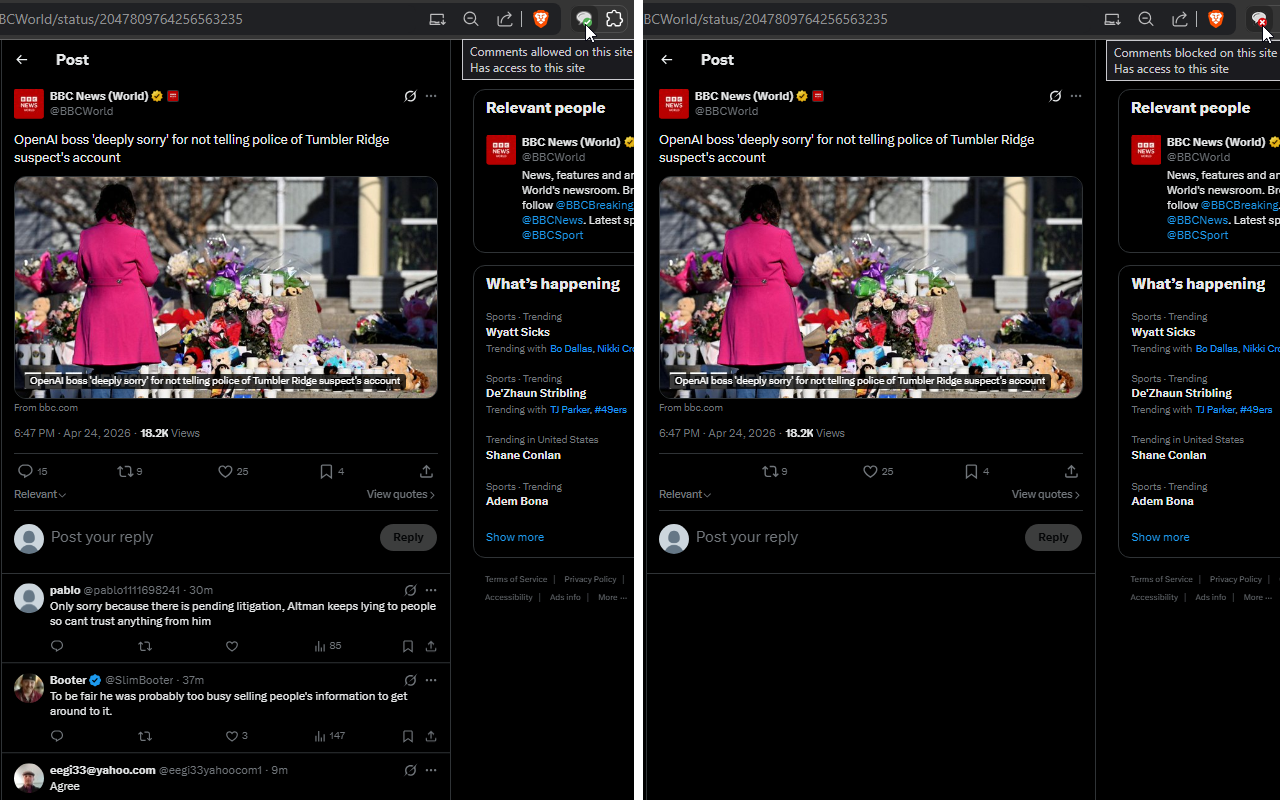Viewport: 1280px width, 800px height.
Task: Repost the BBC post in right window
Action: (x=775, y=471)
